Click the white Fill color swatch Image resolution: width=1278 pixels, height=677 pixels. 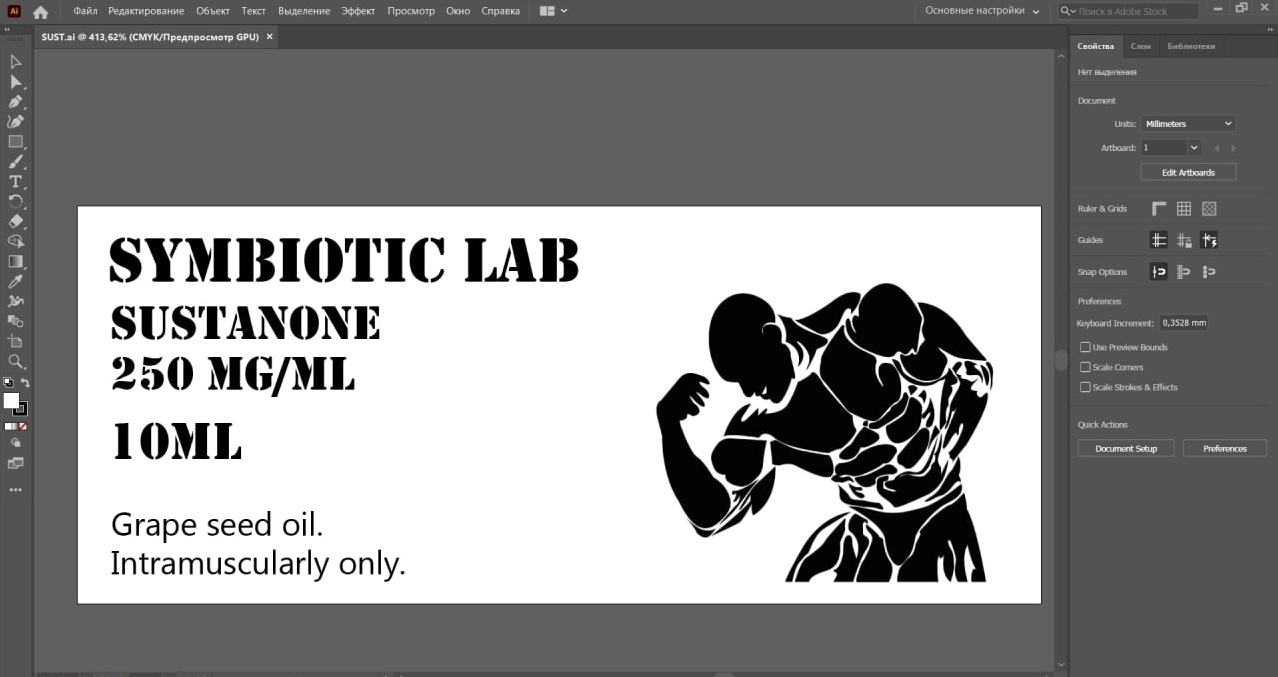(11, 400)
